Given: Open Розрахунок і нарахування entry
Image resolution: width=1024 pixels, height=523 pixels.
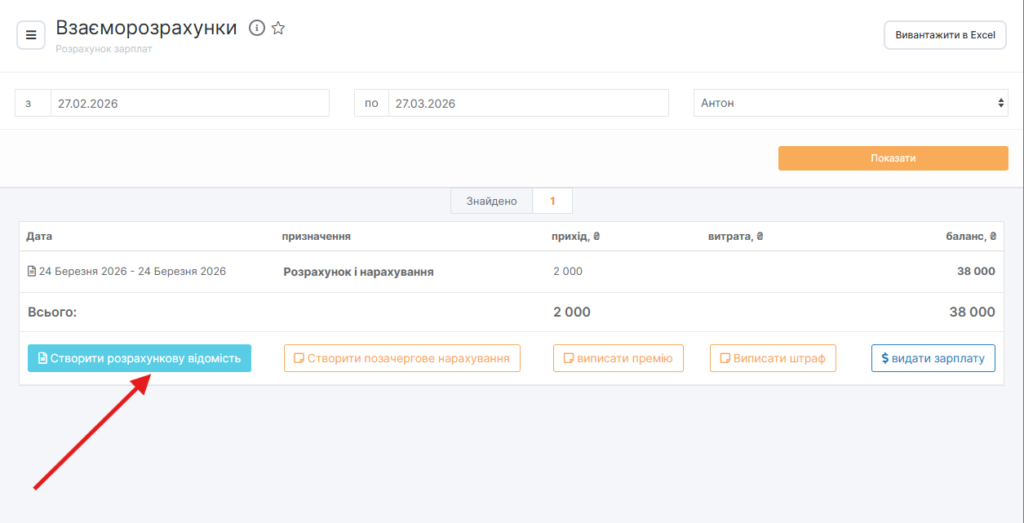Looking at the screenshot, I should pyautogui.click(x=358, y=271).
